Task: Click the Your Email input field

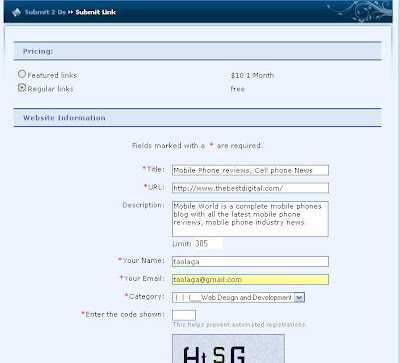Action: [x=250, y=279]
